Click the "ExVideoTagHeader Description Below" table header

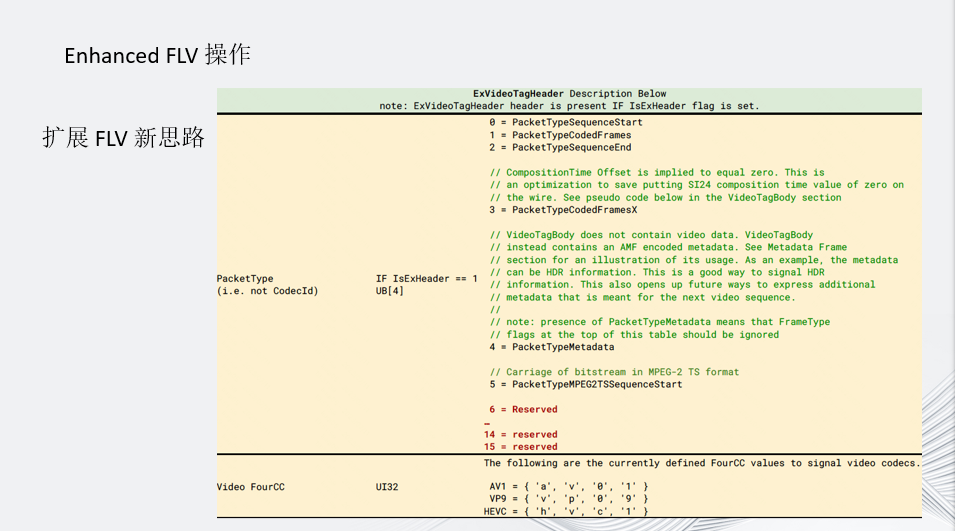click(x=569, y=94)
